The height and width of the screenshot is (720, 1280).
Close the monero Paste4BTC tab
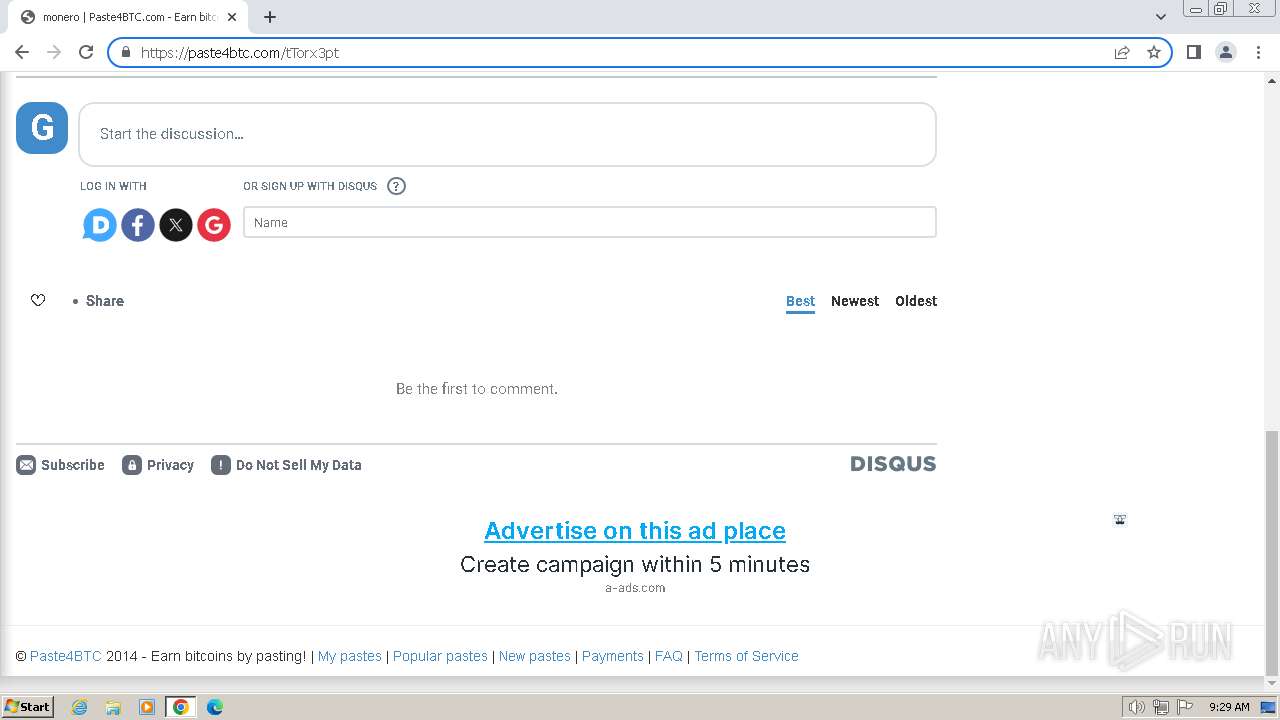(x=232, y=17)
